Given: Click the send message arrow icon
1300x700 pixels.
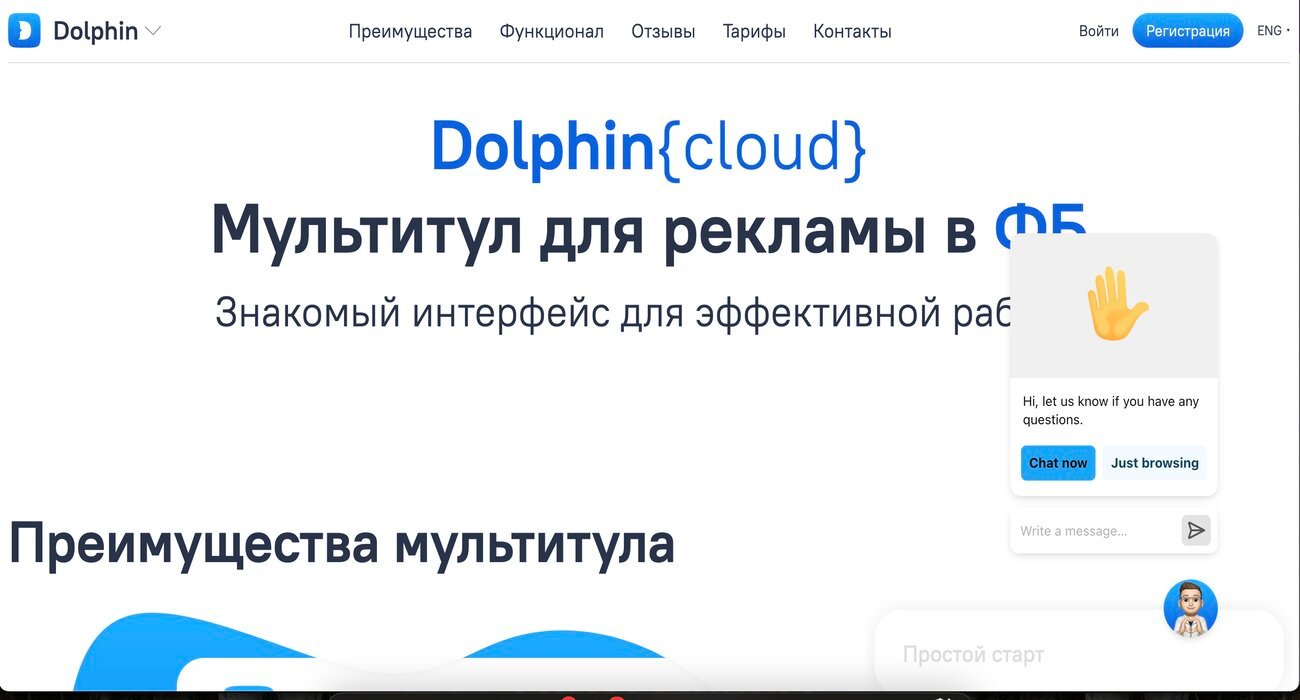Looking at the screenshot, I should pos(1196,530).
